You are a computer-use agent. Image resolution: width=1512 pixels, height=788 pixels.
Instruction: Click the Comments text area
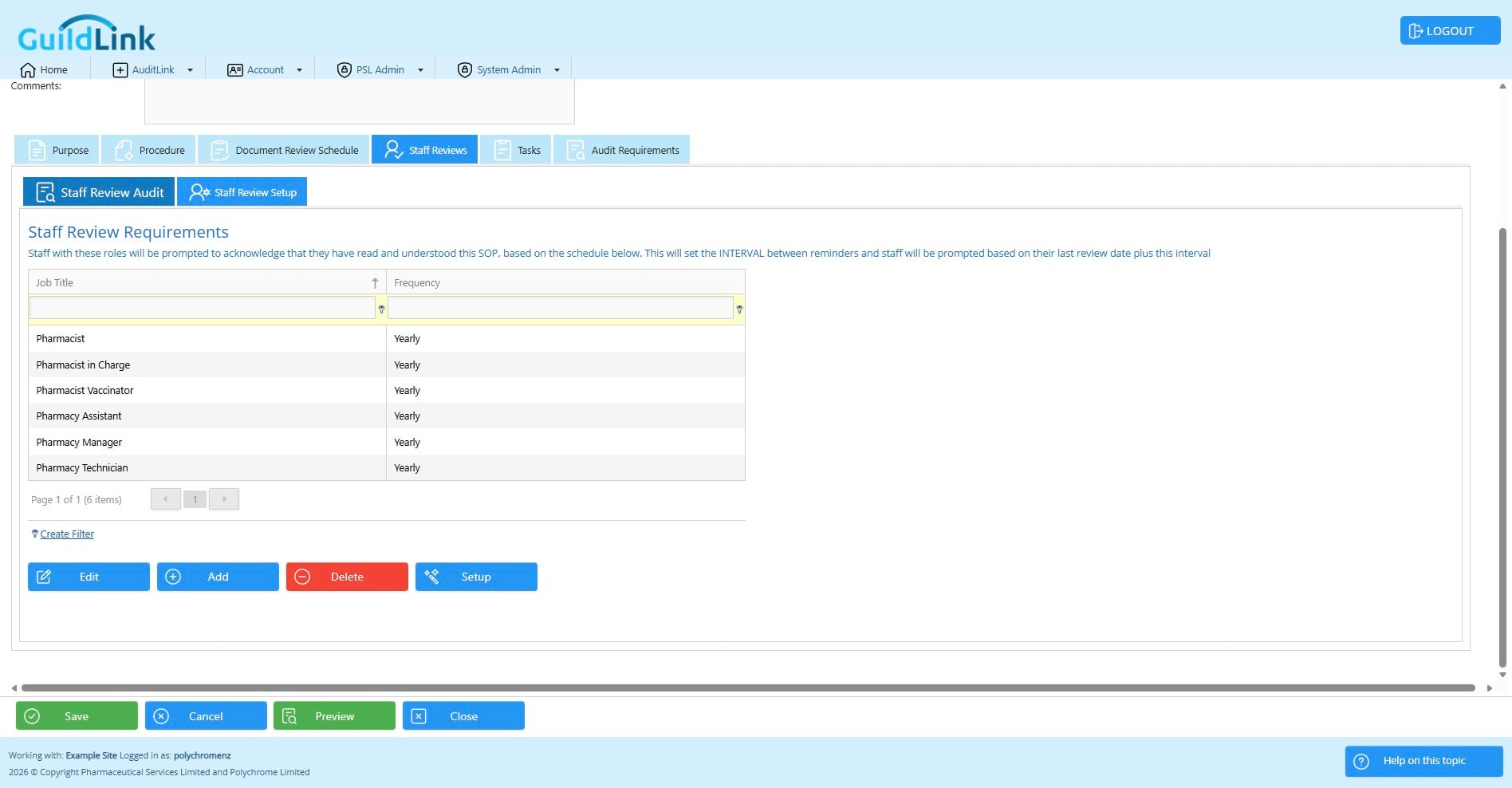(x=359, y=101)
